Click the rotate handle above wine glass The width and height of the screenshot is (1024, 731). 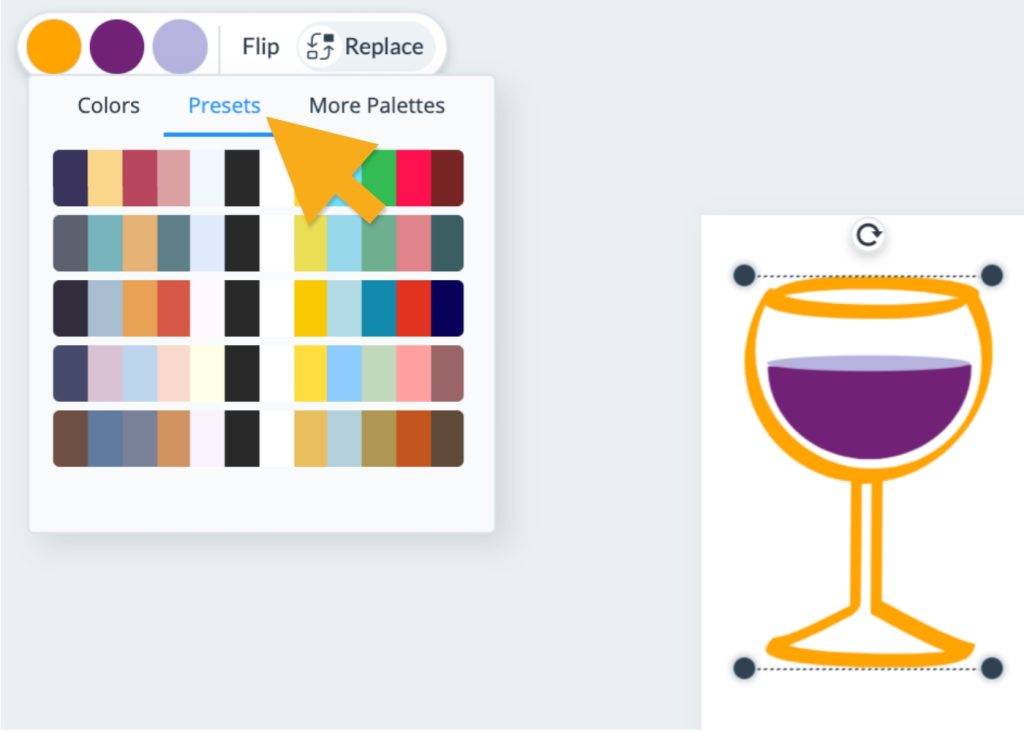click(869, 235)
